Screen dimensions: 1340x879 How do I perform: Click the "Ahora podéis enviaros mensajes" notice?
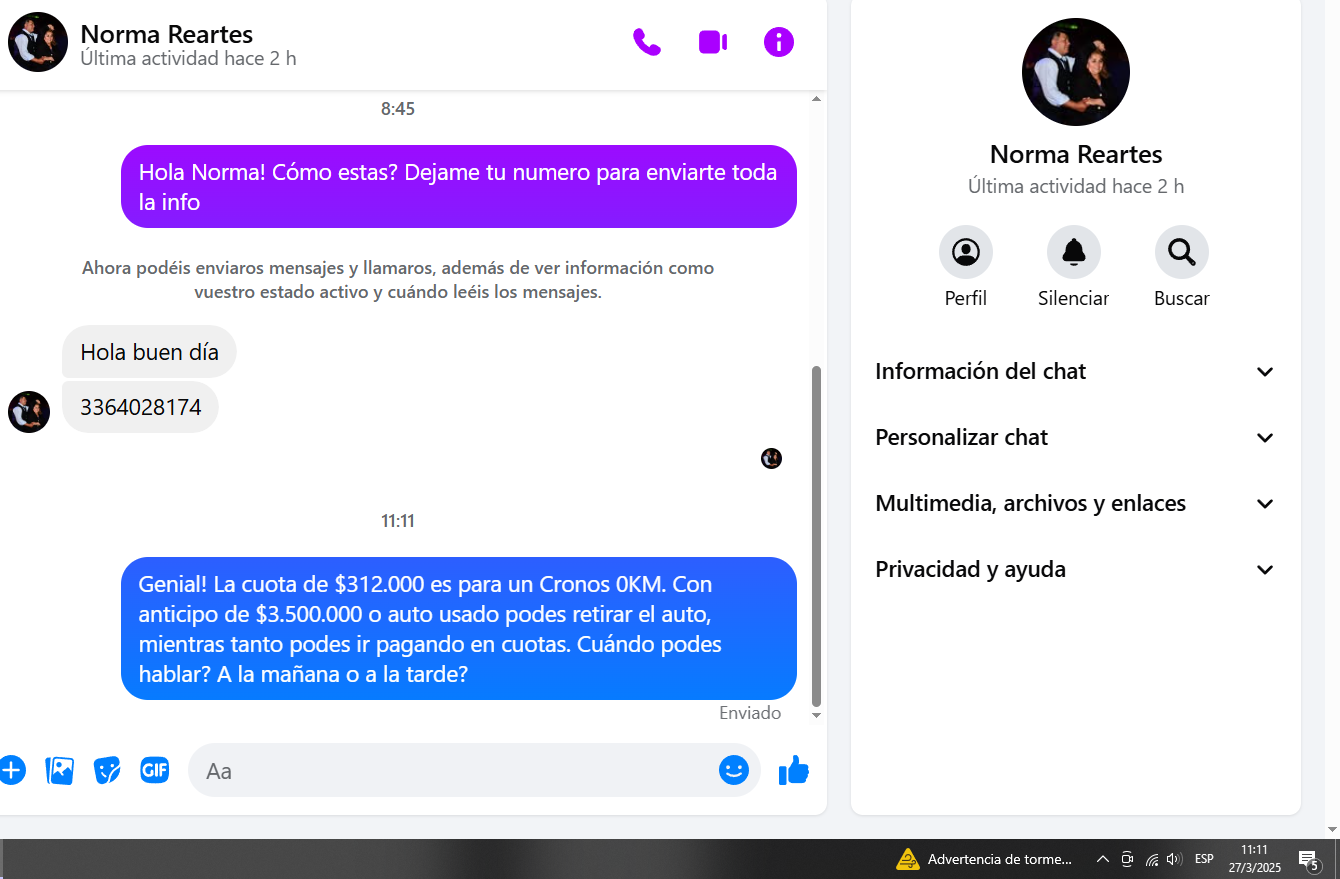398,280
